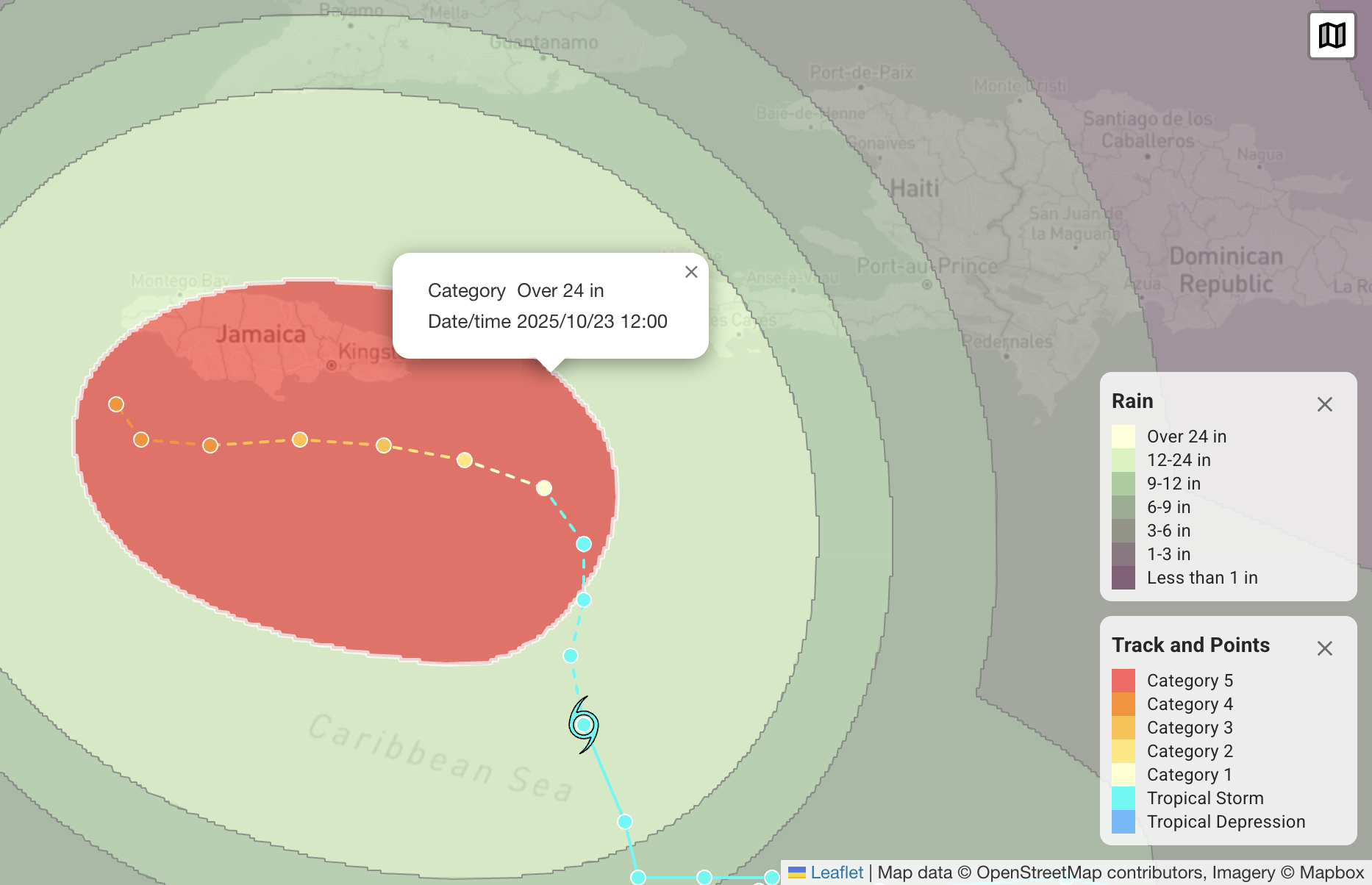Click the Less than 1 in swatch
Image resolution: width=1372 pixels, height=885 pixels.
(1123, 578)
